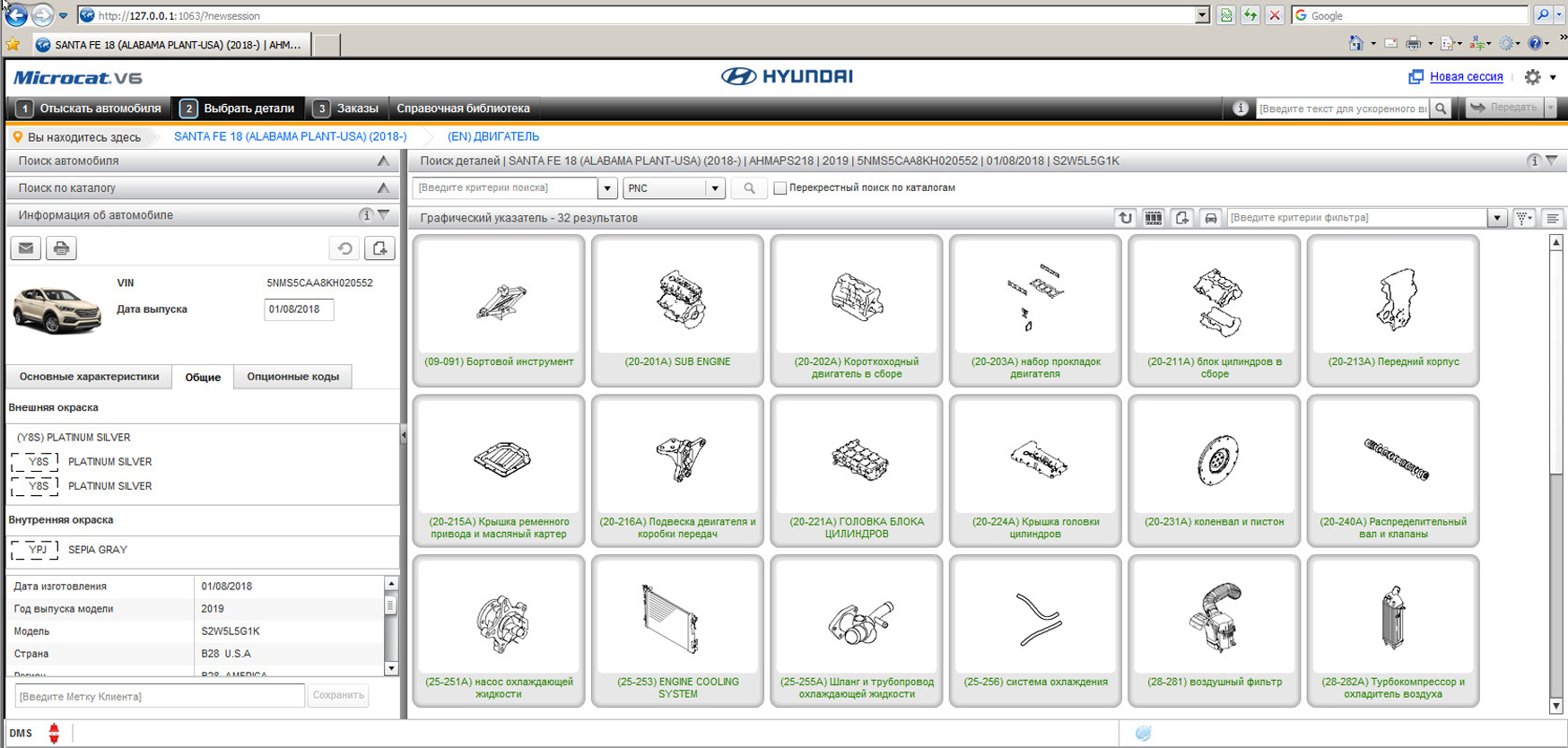Switch to Основные характеристики tab
Image resolution: width=1568 pixels, height=748 pixels.
89,377
